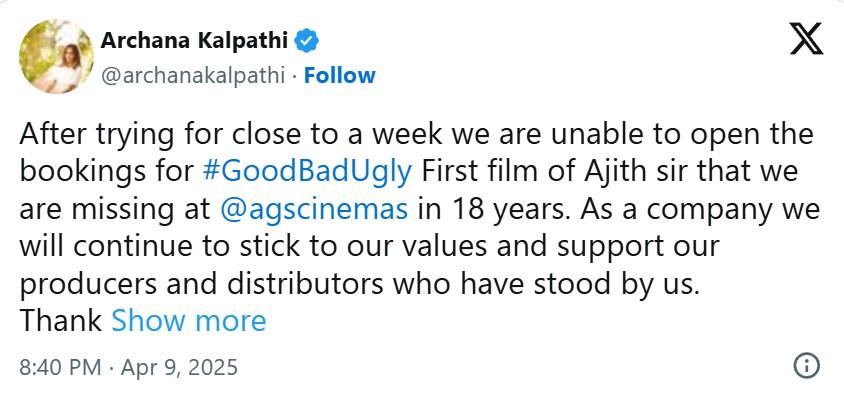View Archana Kalpathi's profile picture
Screen dimensions: 844x397
point(56,56)
